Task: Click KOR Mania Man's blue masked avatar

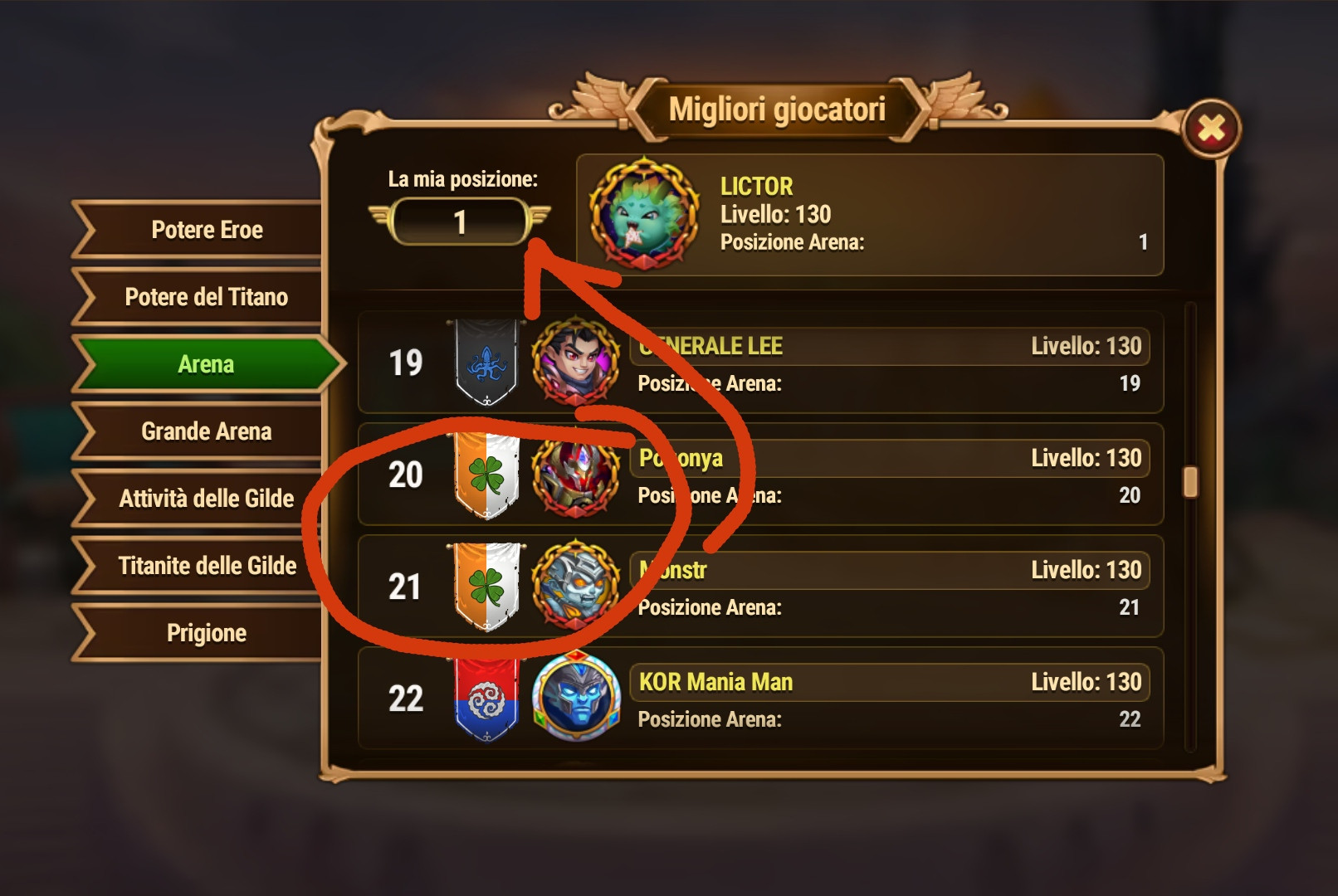Action: [x=575, y=699]
